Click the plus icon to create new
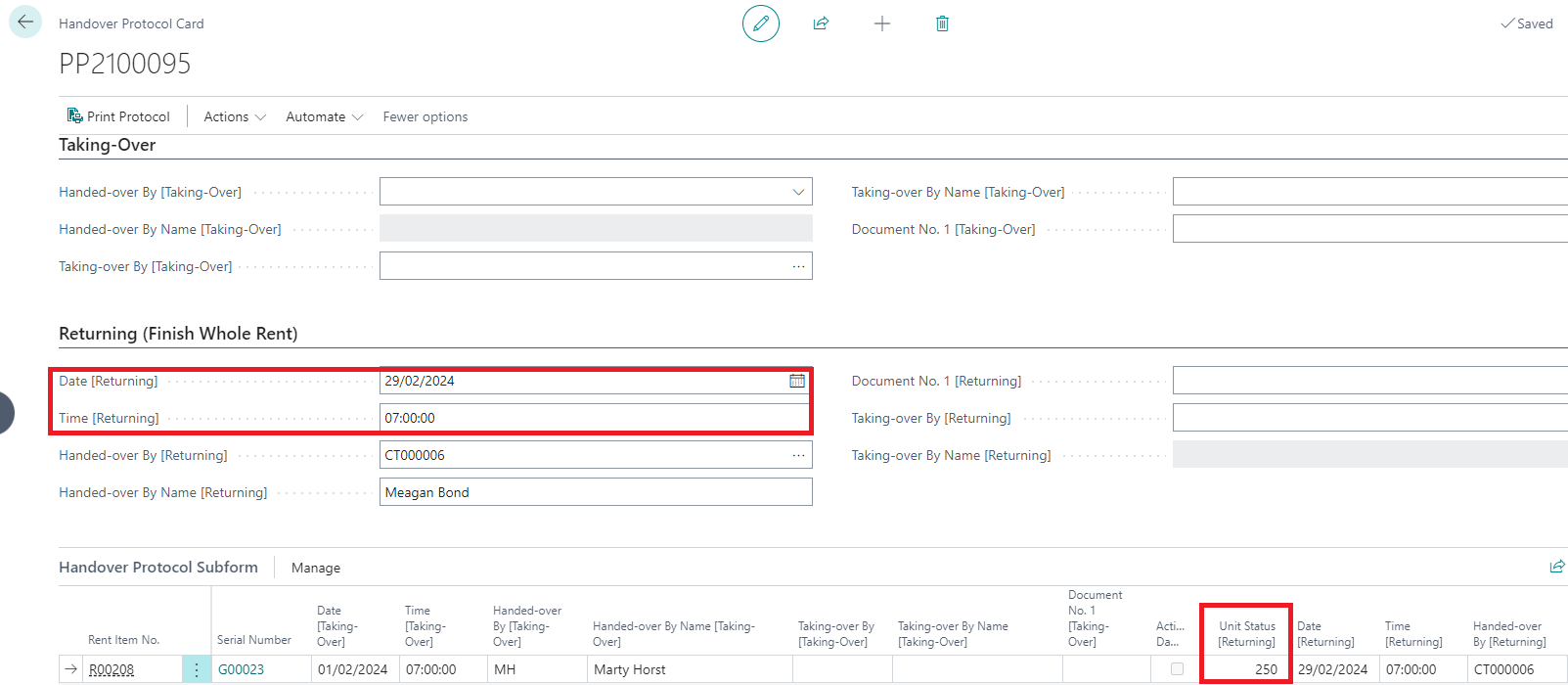Image resolution: width=1568 pixels, height=685 pixels. (x=881, y=23)
